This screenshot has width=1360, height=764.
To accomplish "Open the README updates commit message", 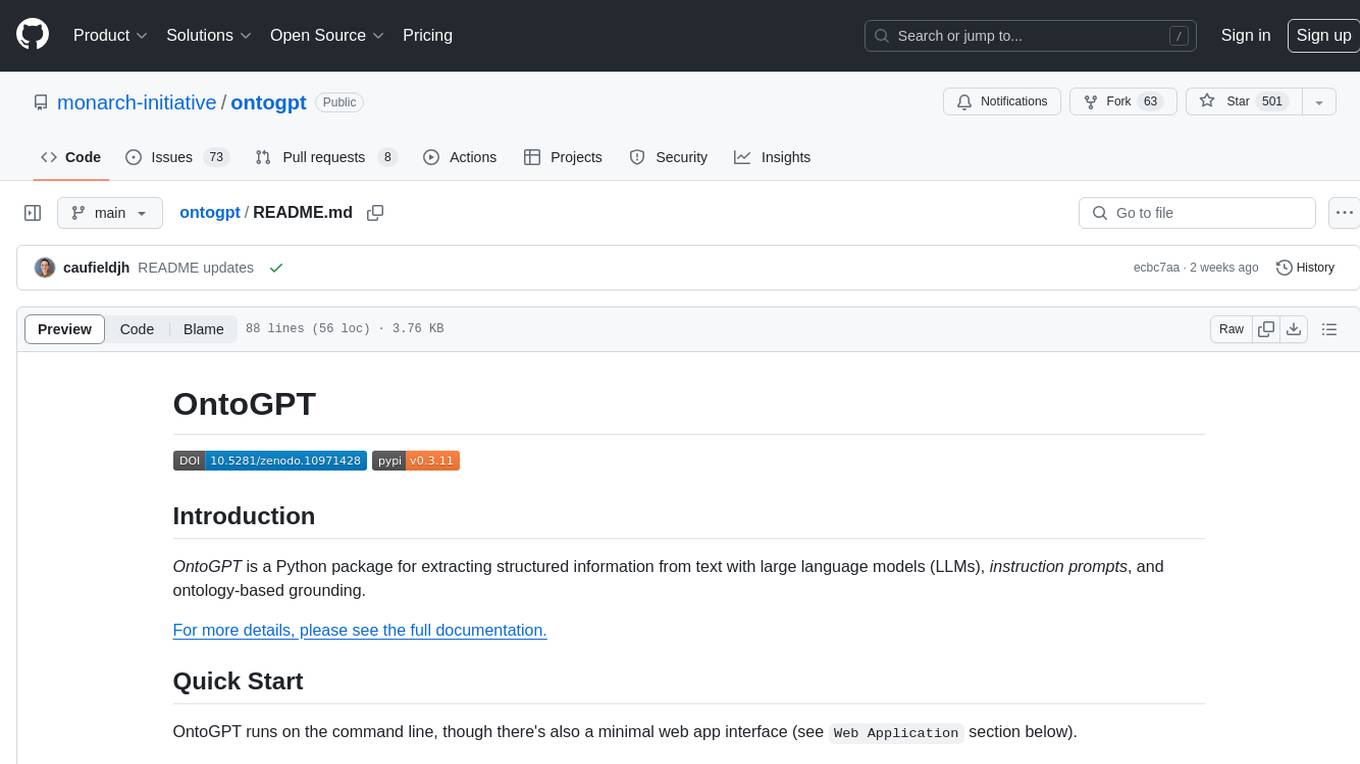I will [196, 268].
